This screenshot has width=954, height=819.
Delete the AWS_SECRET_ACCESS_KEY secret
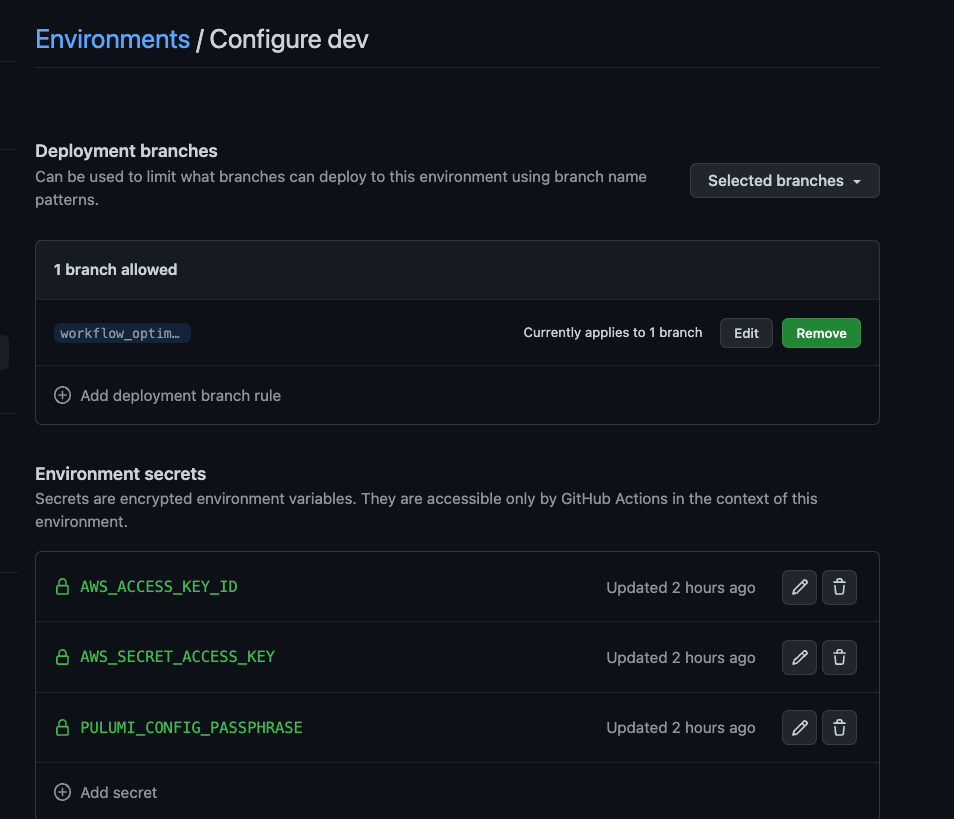[x=839, y=657]
